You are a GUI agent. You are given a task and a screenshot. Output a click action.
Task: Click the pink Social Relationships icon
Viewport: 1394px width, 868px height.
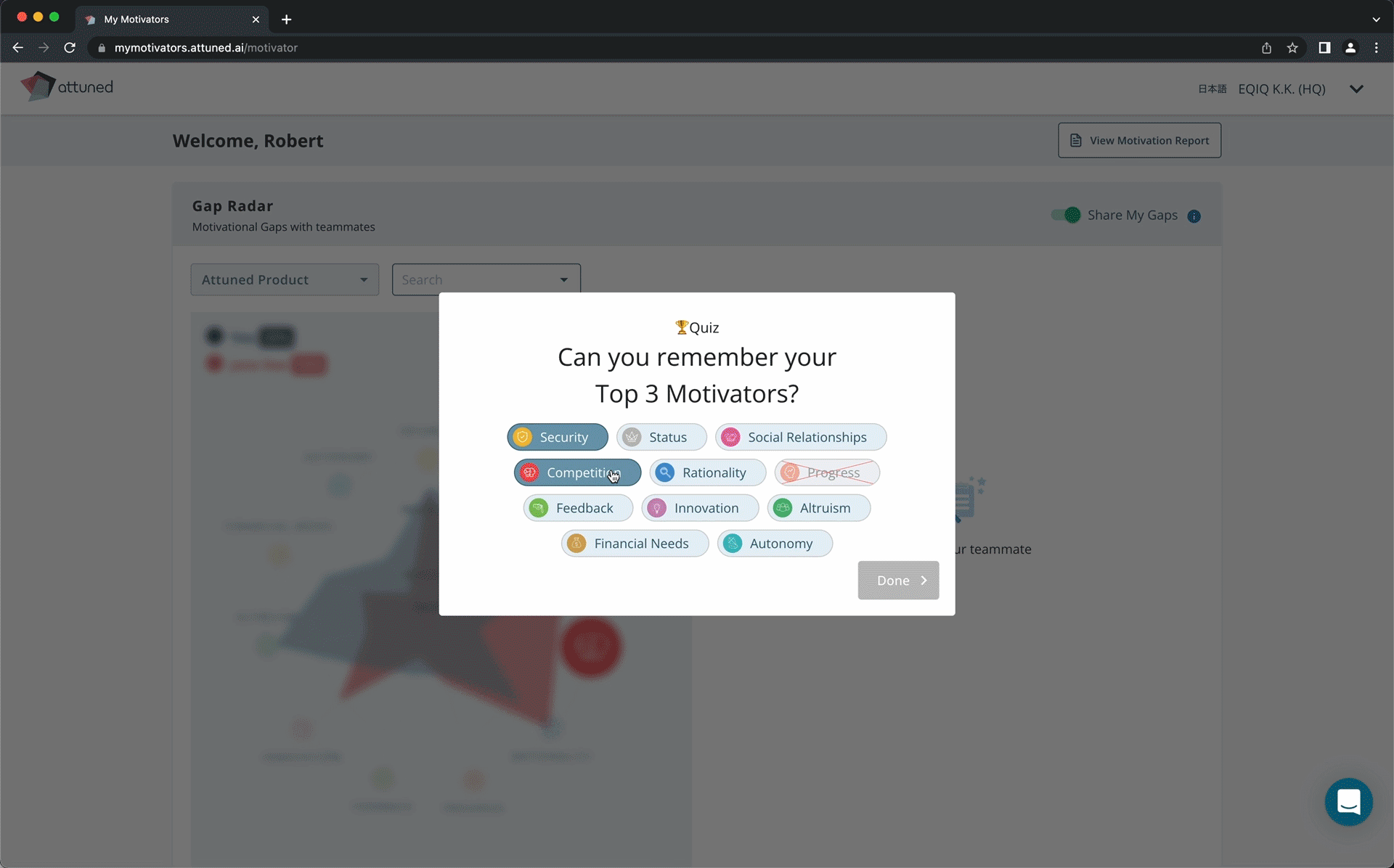(x=731, y=437)
